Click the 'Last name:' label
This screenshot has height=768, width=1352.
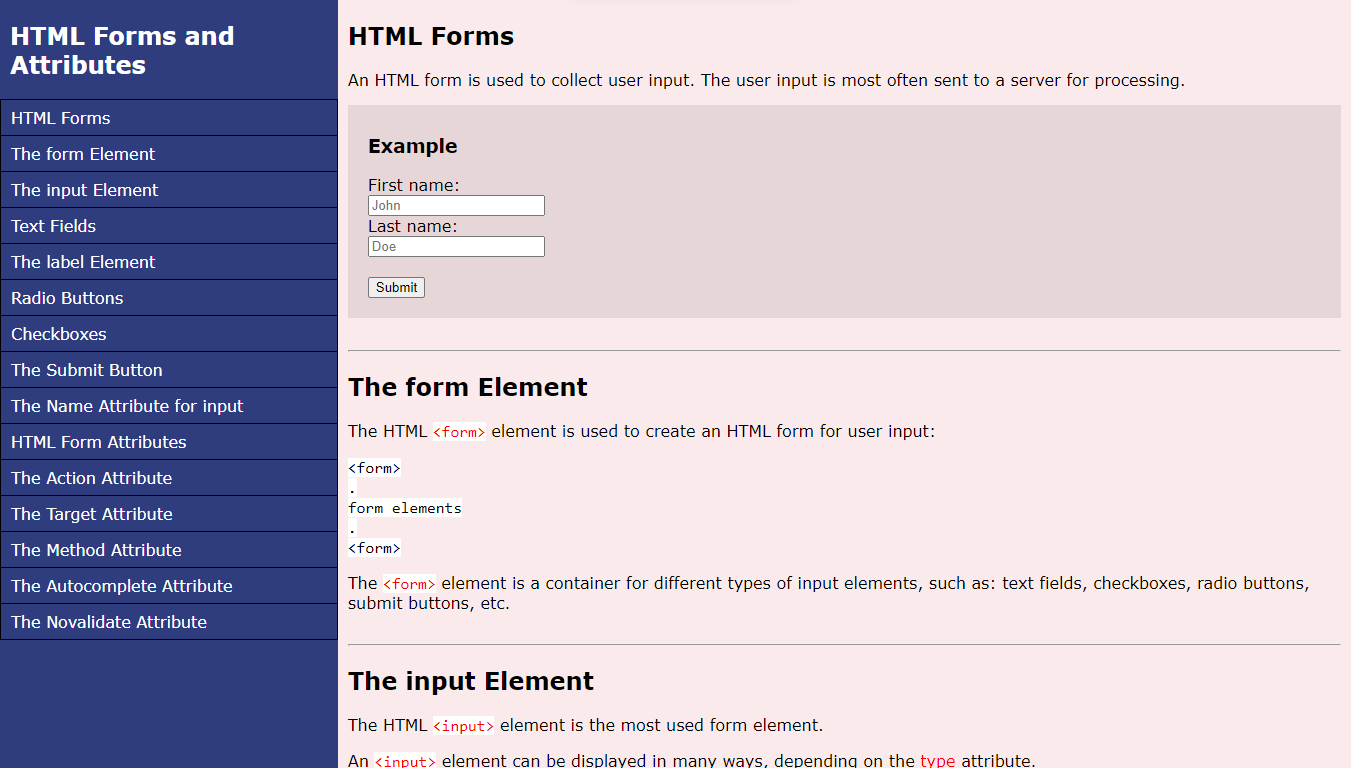tap(413, 226)
